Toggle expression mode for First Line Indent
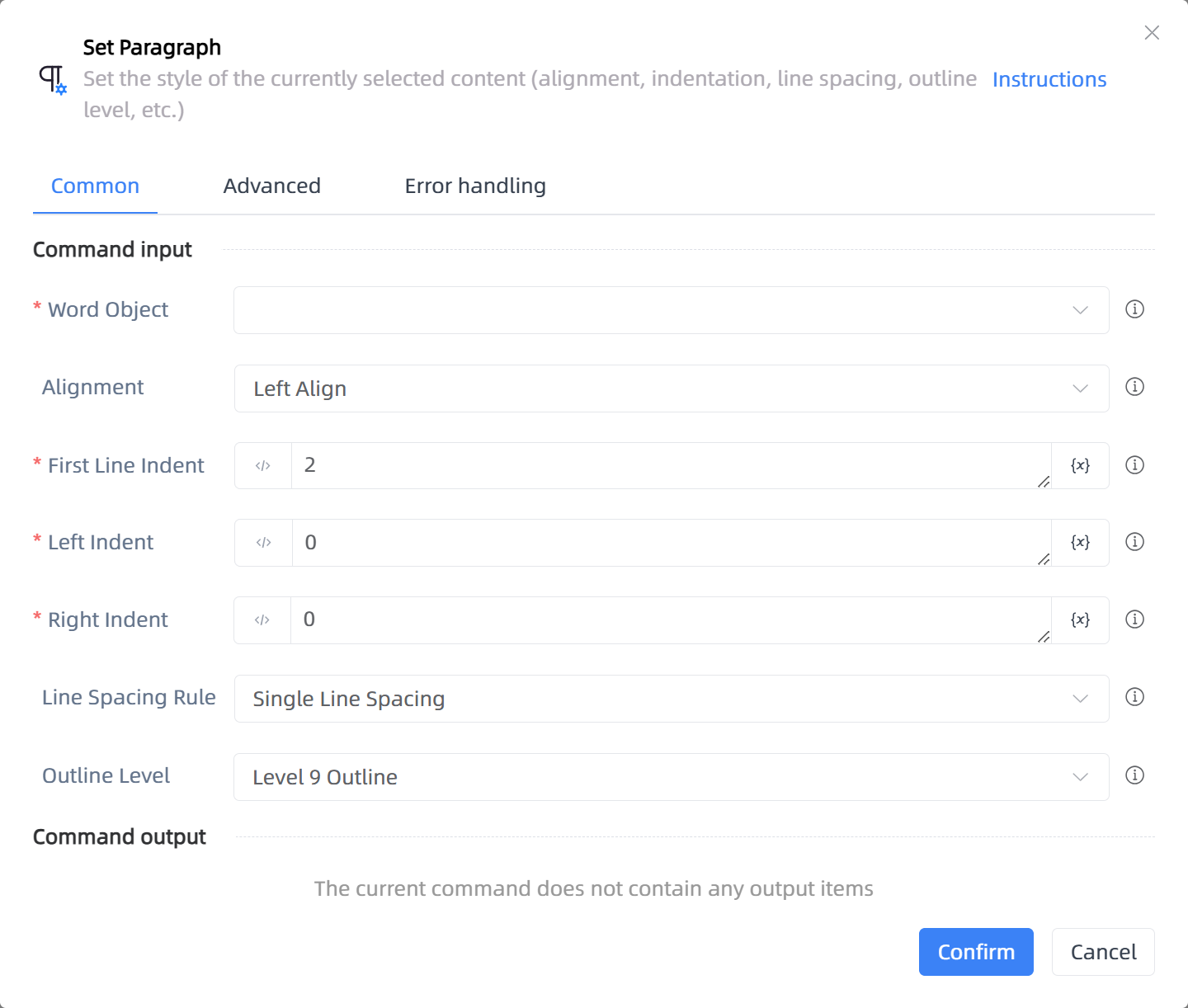Viewport: 1188px width, 1008px height. point(263,466)
